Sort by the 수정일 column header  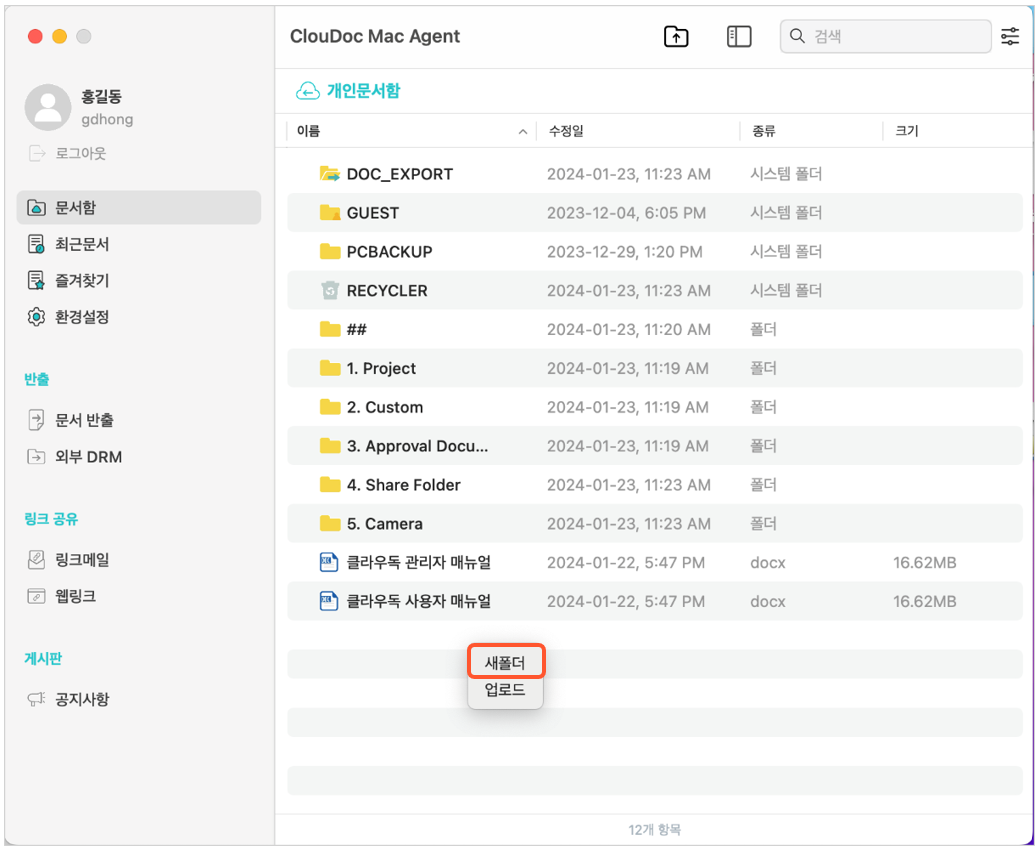[566, 131]
